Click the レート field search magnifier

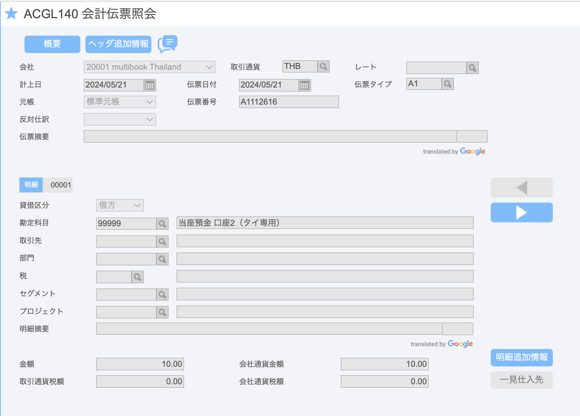pyautogui.click(x=472, y=68)
